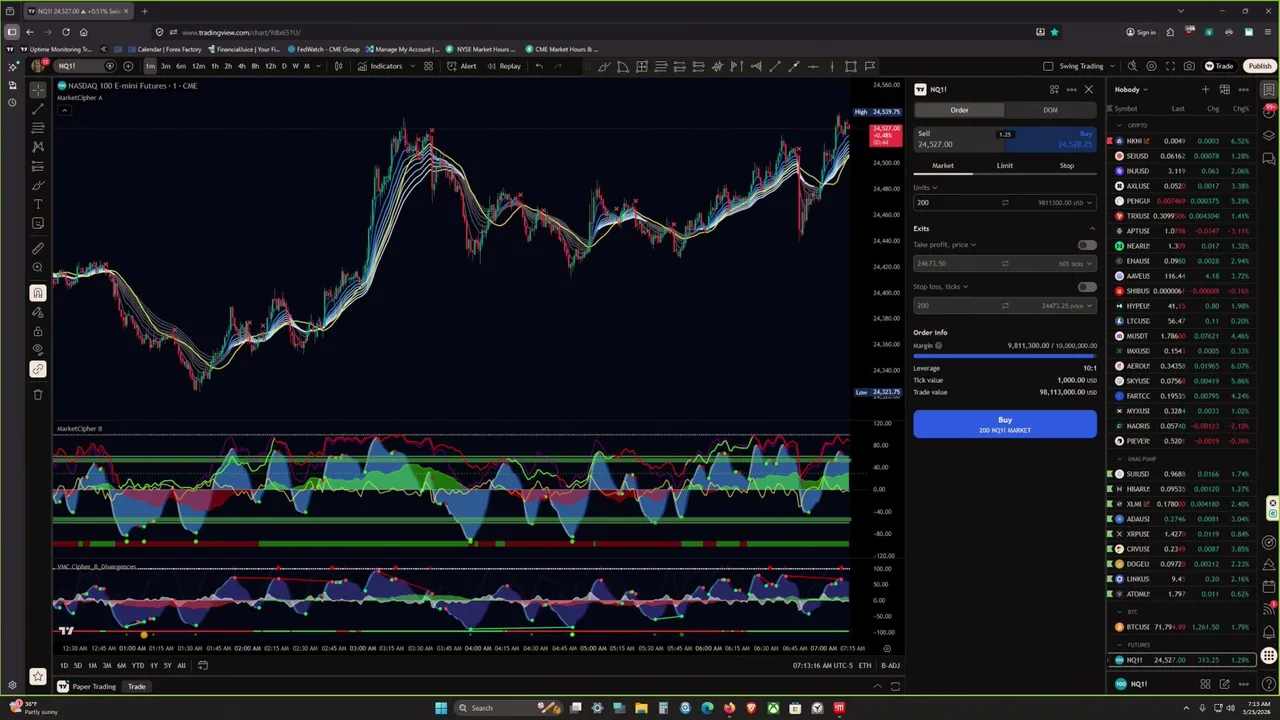
Task: Collapse the FUTURES watchlist section
Action: pyautogui.click(x=1120, y=645)
